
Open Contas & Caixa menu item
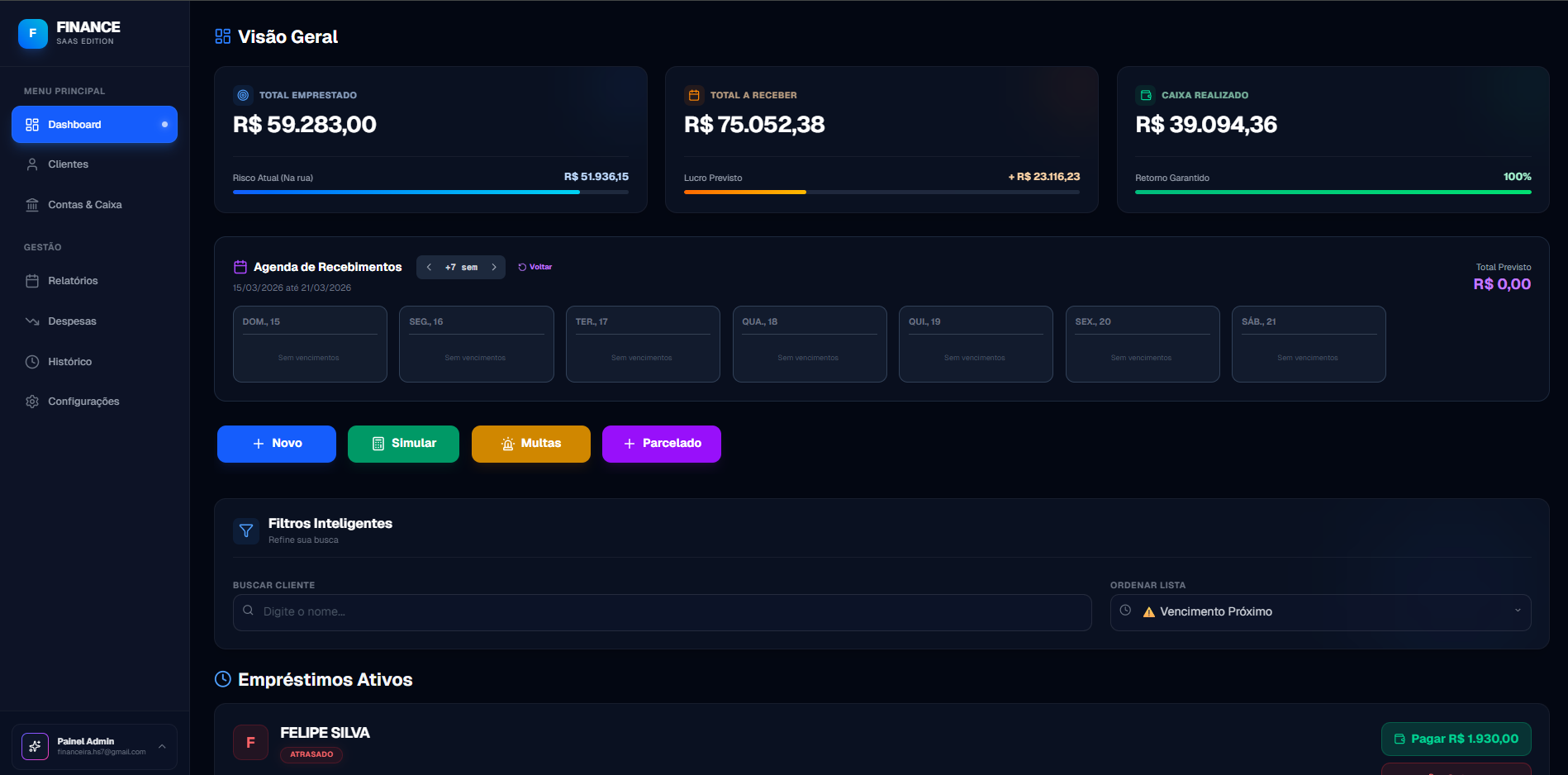(x=84, y=205)
